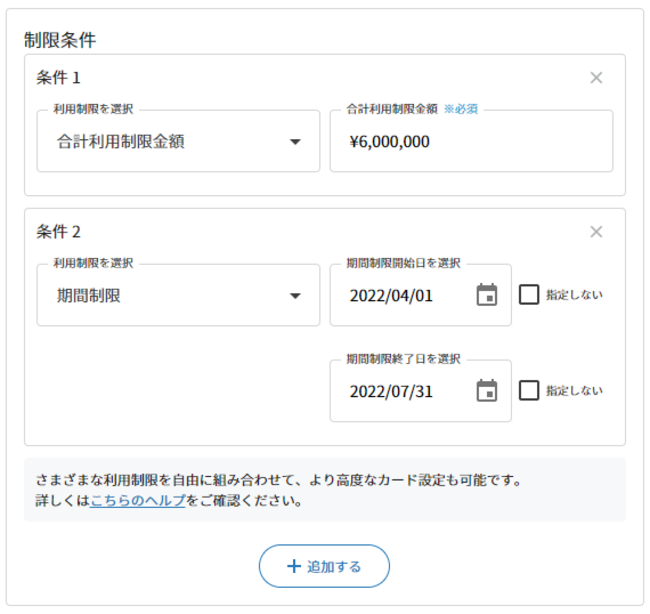Open the こちらのヘルプ link
Screen dimensions: 650x614
click(x=138, y=501)
